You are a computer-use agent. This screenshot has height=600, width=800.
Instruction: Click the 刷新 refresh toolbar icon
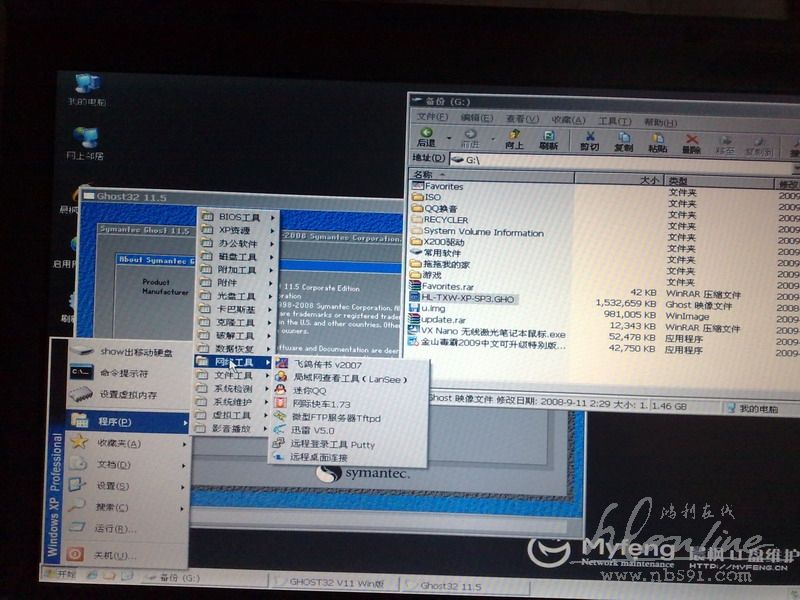[548, 140]
